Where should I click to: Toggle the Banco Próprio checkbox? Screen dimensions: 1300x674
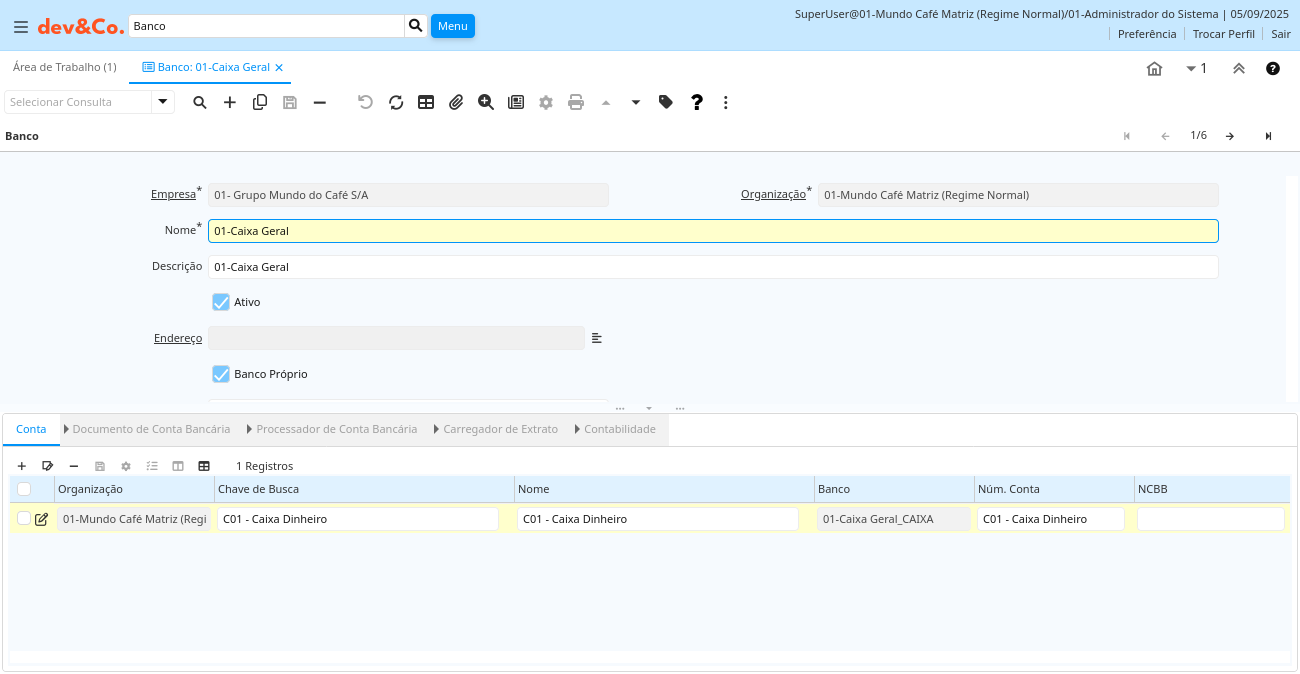(221, 374)
